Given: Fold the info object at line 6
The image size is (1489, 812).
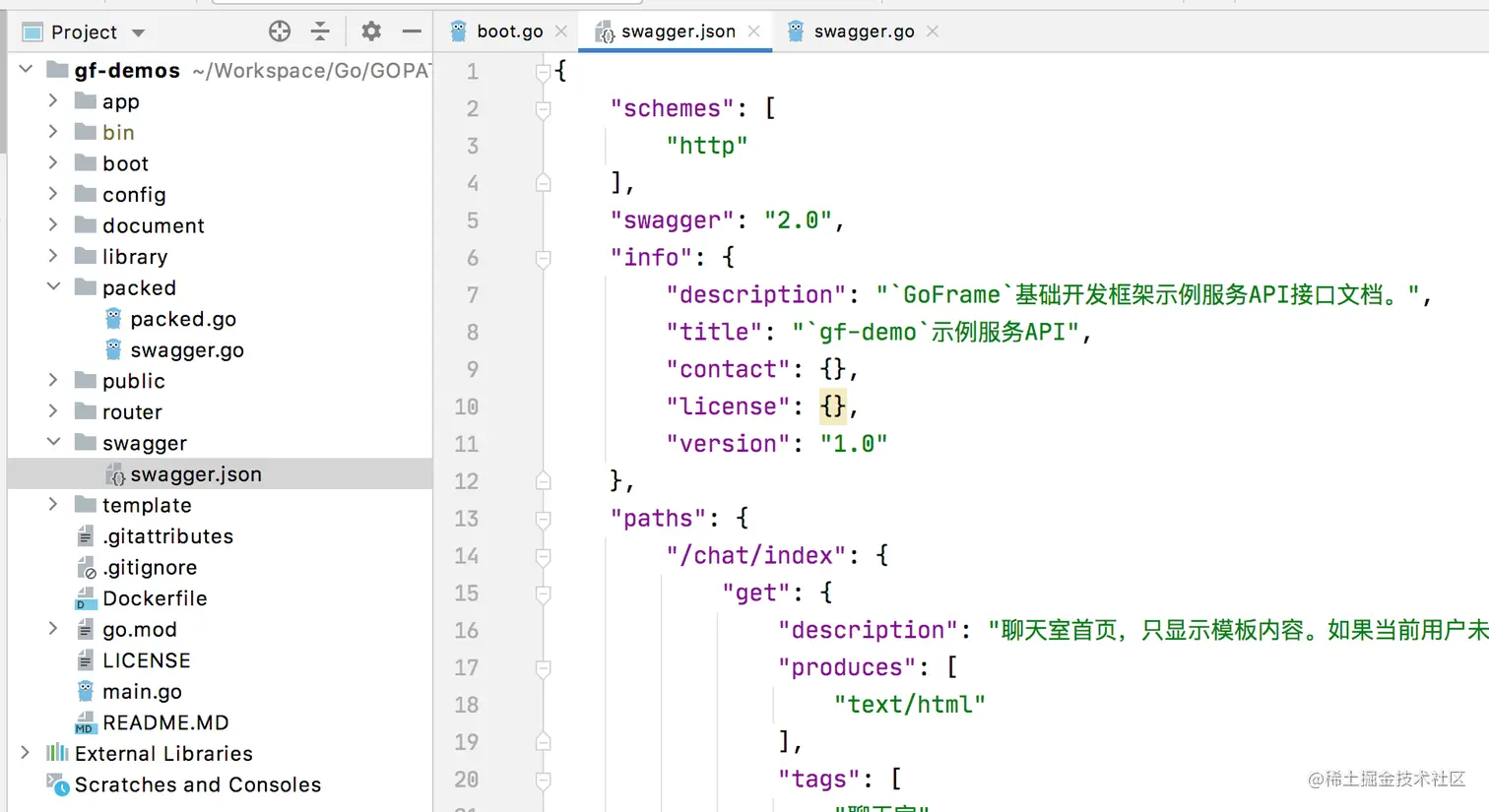Looking at the screenshot, I should pyautogui.click(x=543, y=258).
